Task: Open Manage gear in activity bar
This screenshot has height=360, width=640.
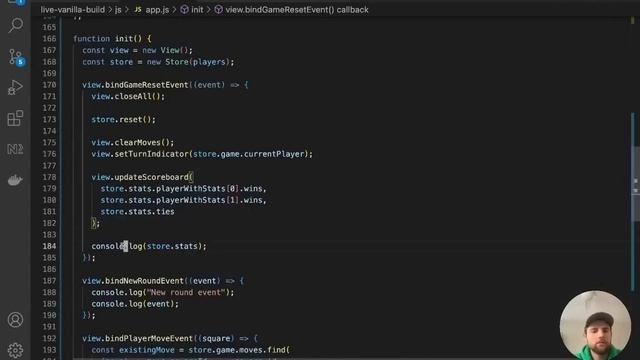Action: point(15,350)
